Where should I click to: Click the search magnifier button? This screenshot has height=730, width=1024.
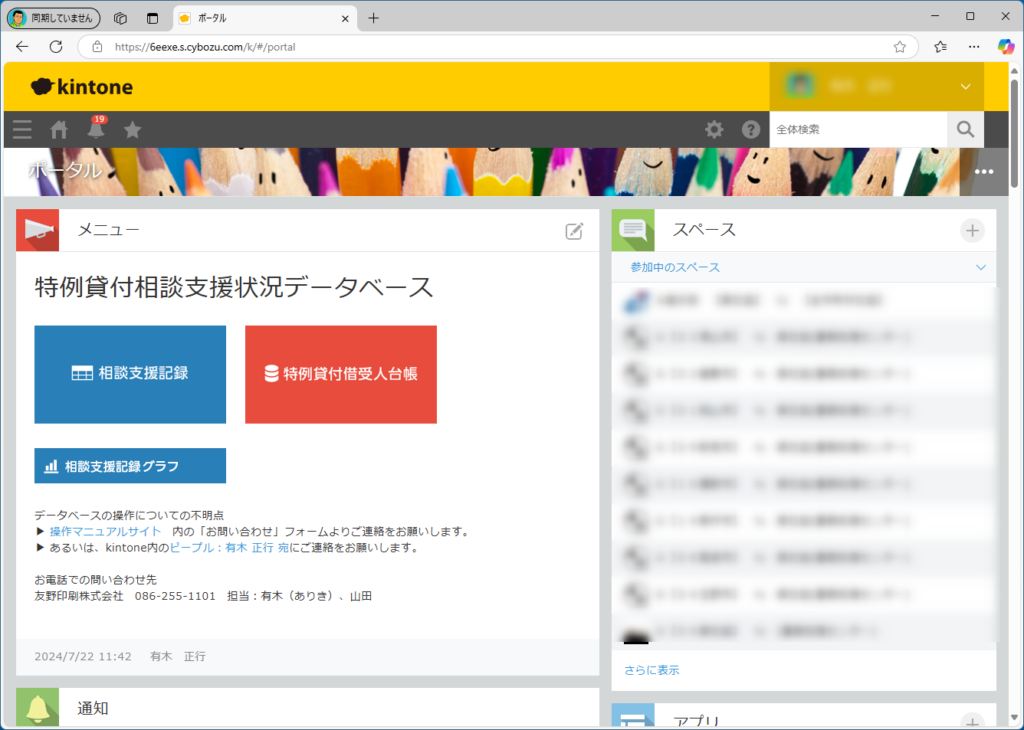pyautogui.click(x=965, y=129)
